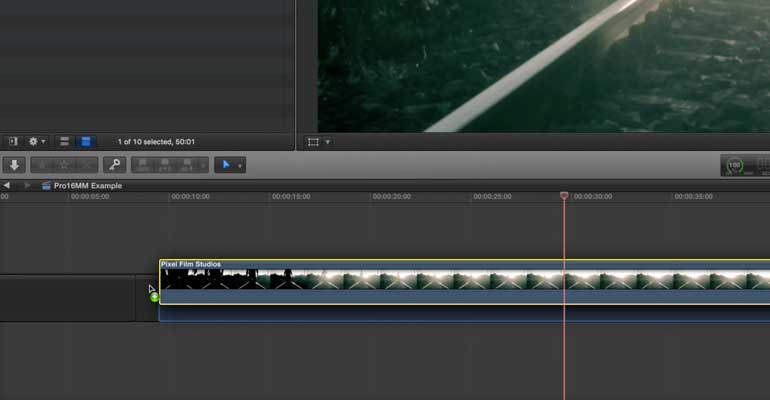
Task: Click the gear action menu icon
Action: [x=33, y=141]
